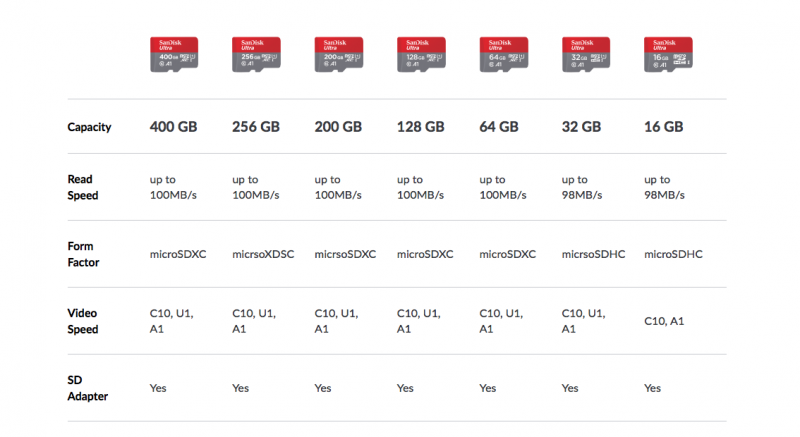
Task: Click SD Adapter Yes under 200 GB
Action: (x=323, y=388)
